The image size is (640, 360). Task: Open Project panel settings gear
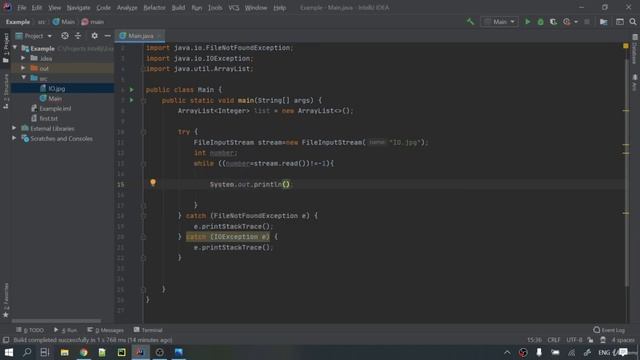click(94, 36)
